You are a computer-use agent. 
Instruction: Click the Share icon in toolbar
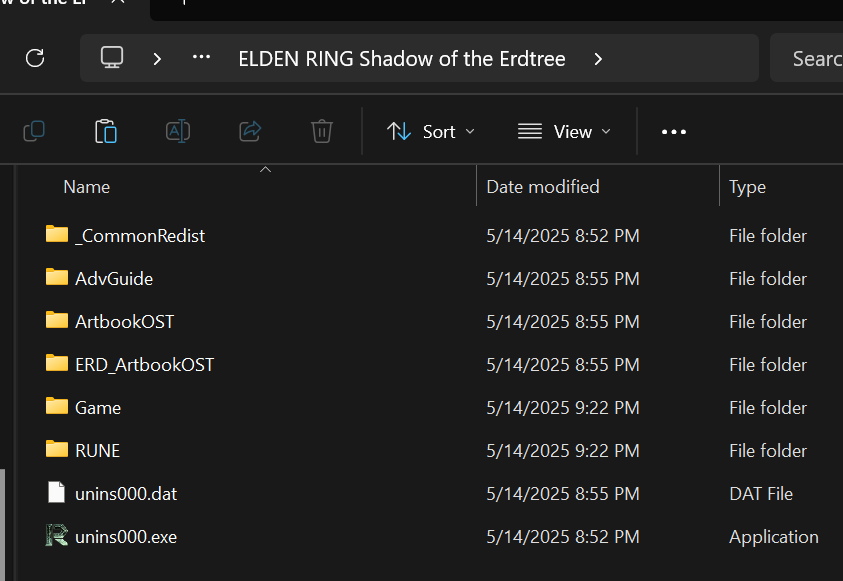click(250, 132)
